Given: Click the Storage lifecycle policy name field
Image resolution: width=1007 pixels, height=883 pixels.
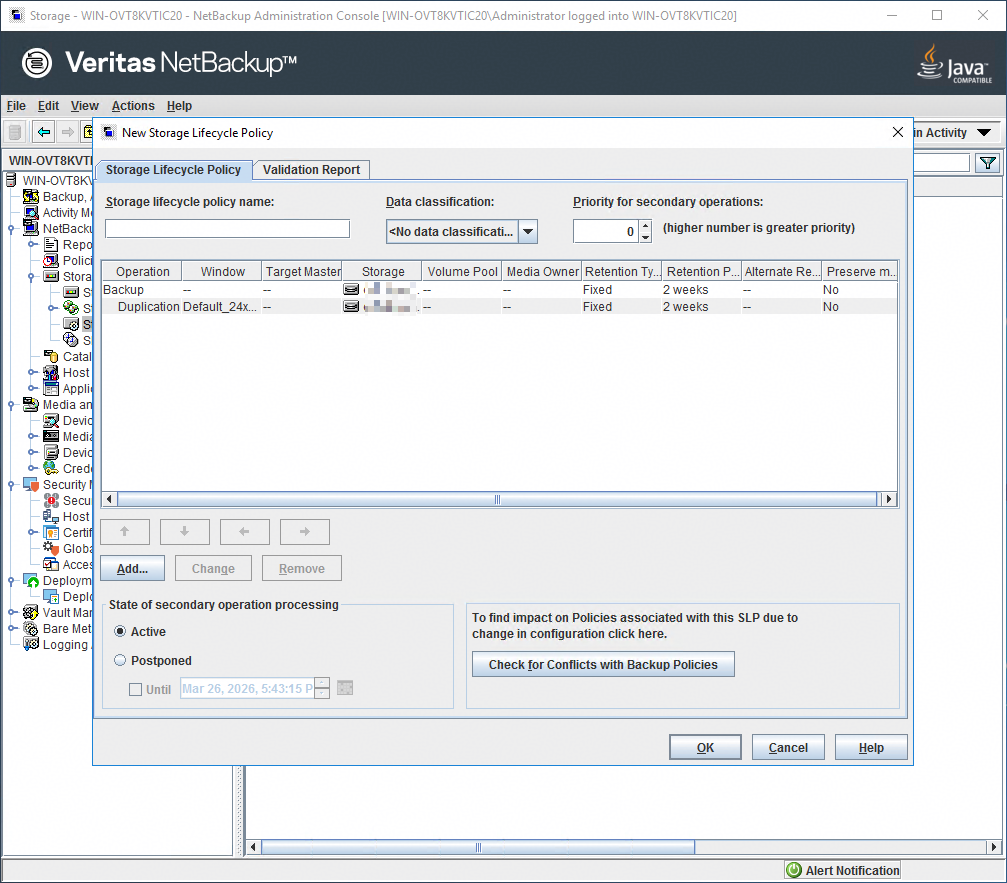Looking at the screenshot, I should 227,229.
